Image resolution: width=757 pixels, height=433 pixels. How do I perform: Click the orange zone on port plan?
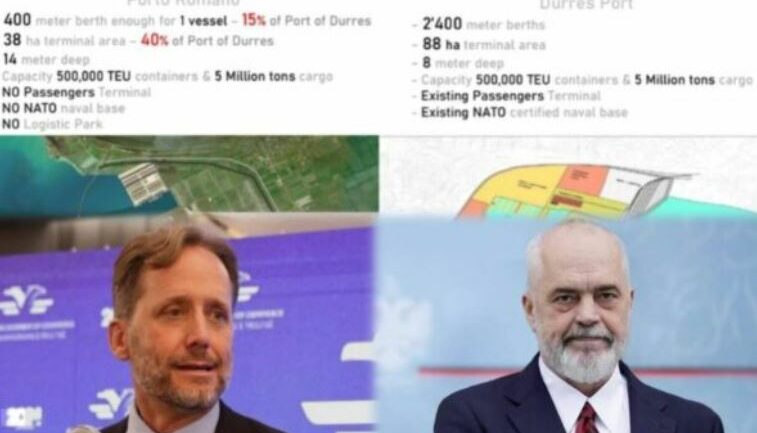pyautogui.click(x=583, y=179)
